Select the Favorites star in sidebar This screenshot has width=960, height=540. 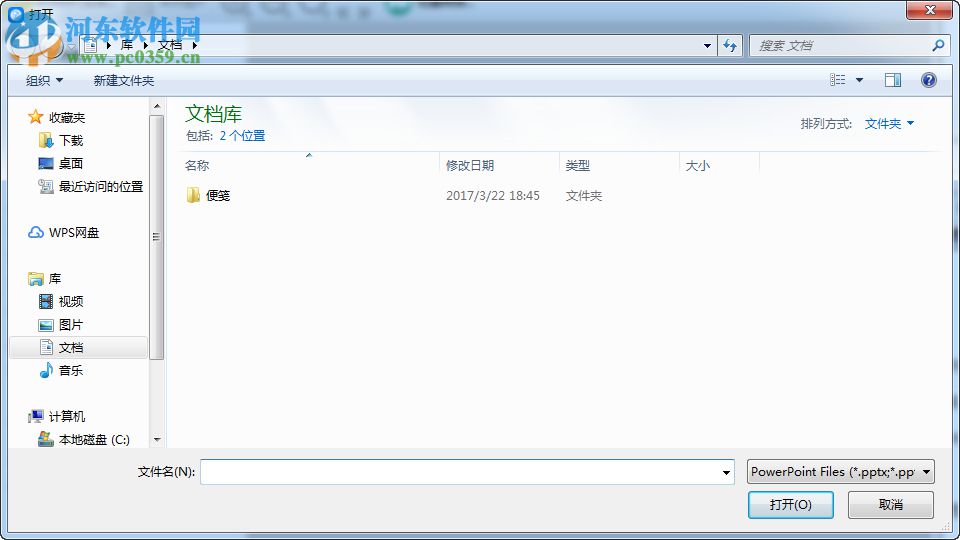(x=36, y=116)
